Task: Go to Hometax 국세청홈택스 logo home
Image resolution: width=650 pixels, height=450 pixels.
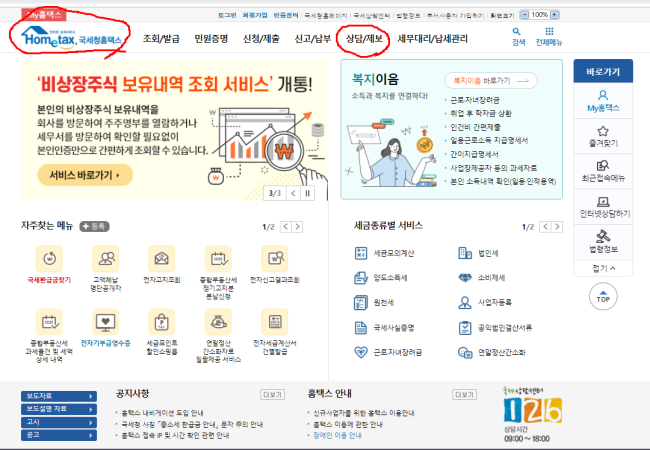Action: click(71, 37)
